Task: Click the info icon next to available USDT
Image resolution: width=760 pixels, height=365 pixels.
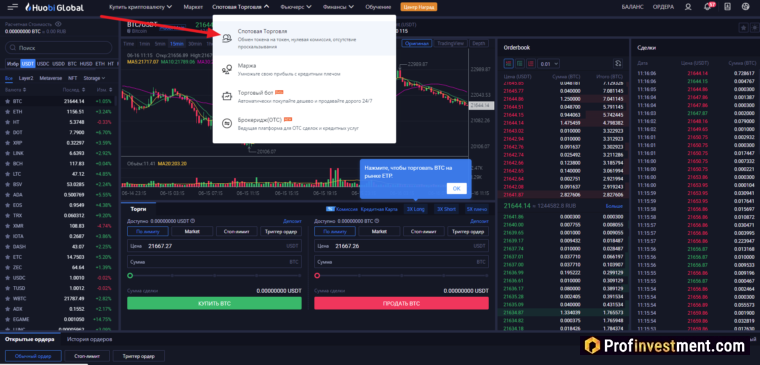Action: [193, 221]
